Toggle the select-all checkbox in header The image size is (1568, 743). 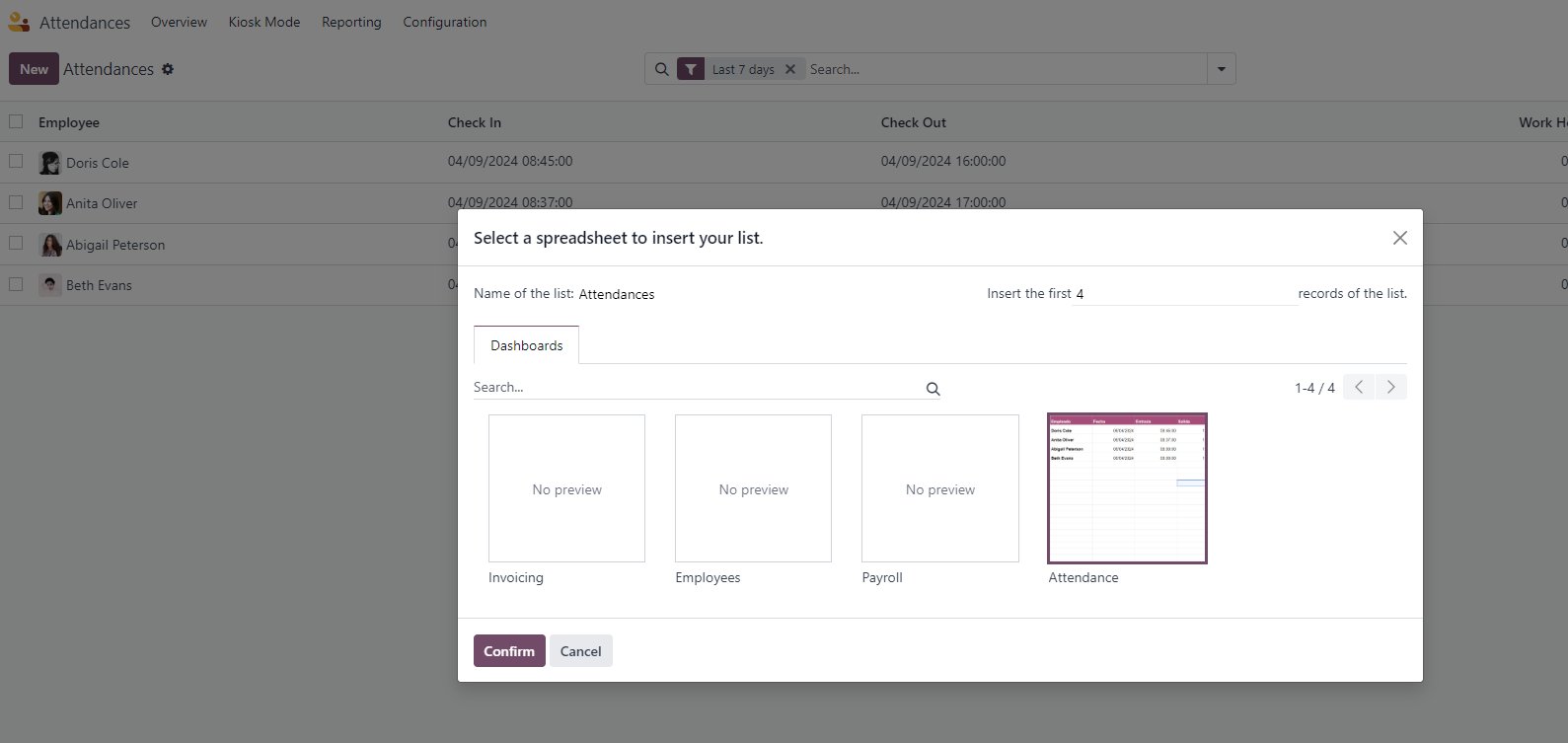(x=16, y=121)
